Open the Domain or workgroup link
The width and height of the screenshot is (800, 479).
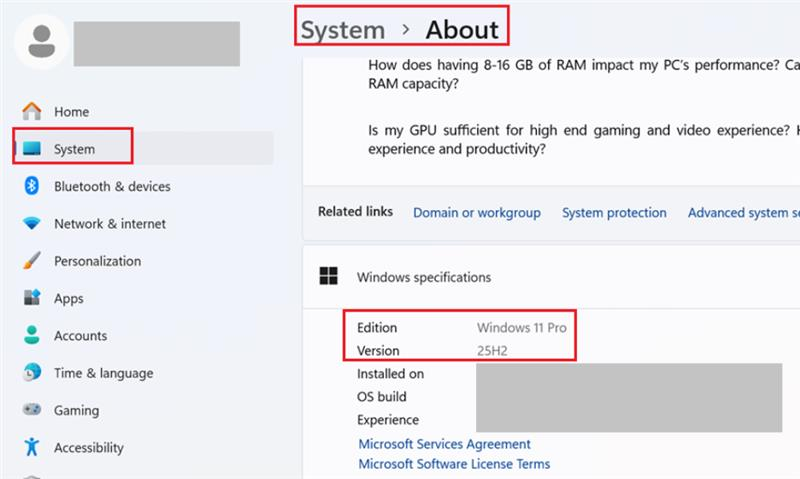477,212
